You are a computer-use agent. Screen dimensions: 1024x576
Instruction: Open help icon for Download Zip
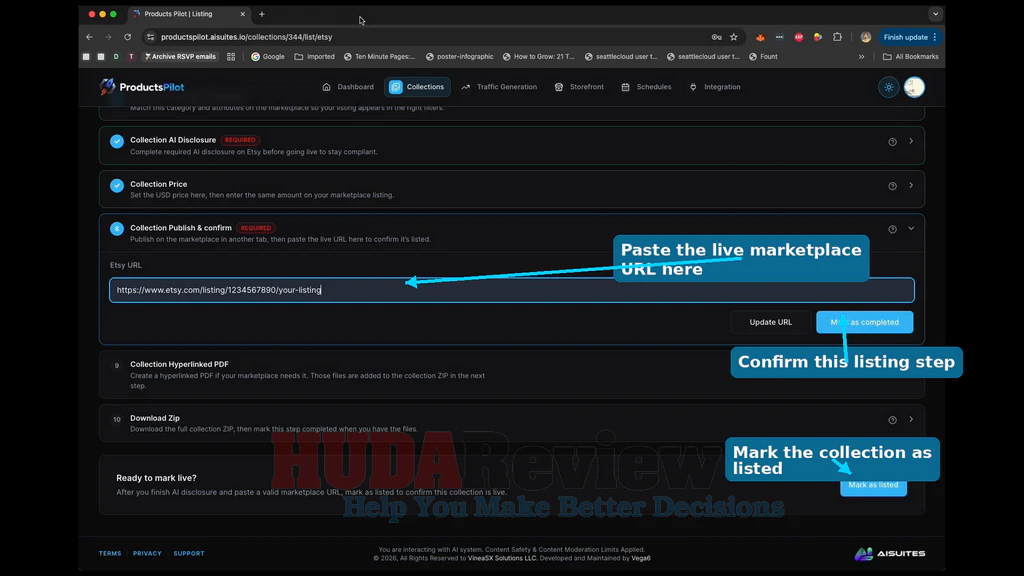click(x=892, y=420)
